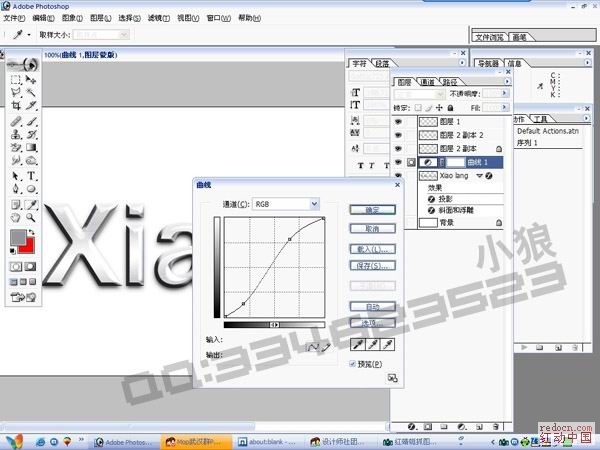Toggle the 预览 preview checkbox
This screenshot has width=600, height=450.
pyautogui.click(x=353, y=364)
